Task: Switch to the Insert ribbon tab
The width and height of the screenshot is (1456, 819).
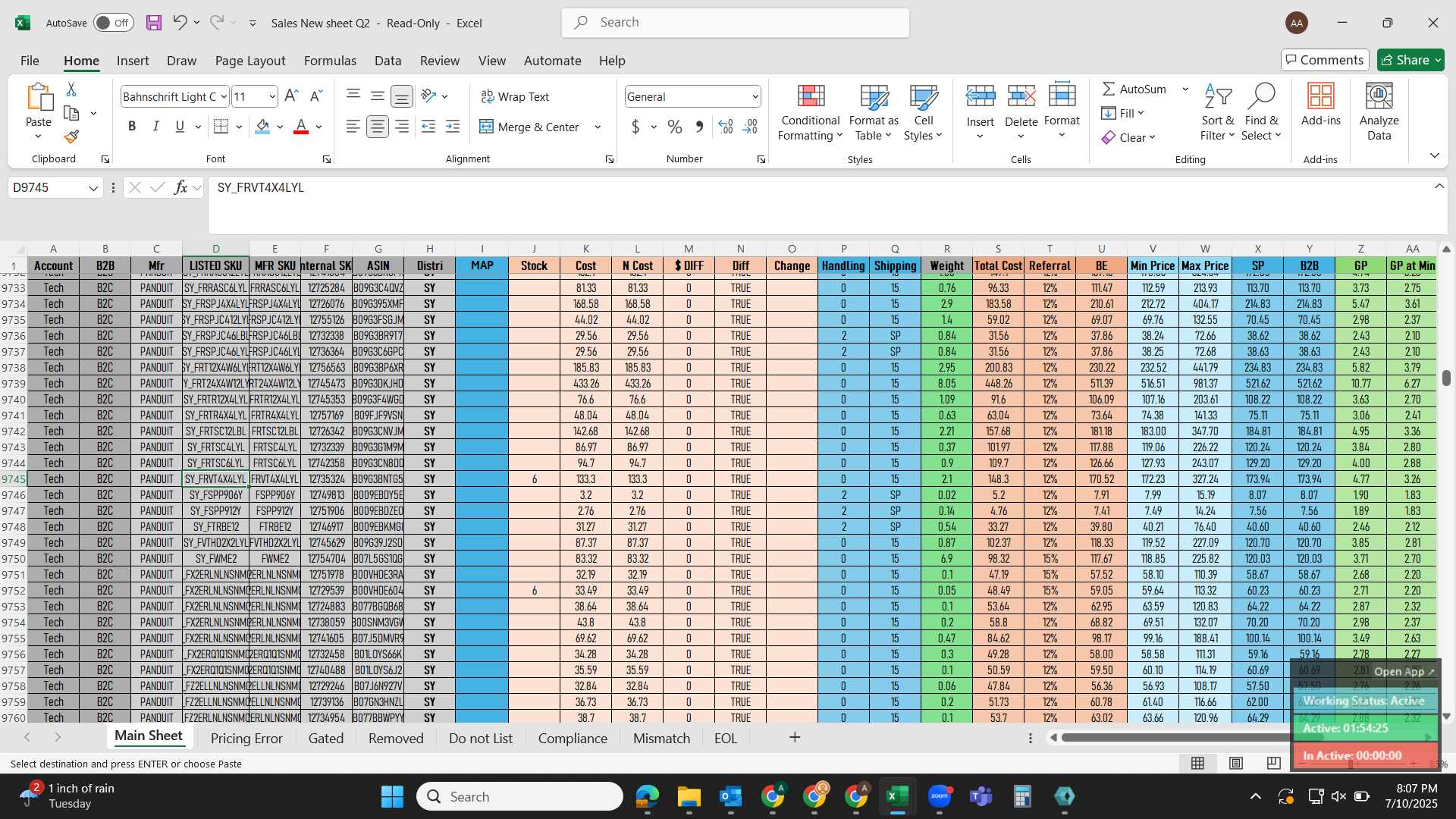Action: click(x=133, y=61)
